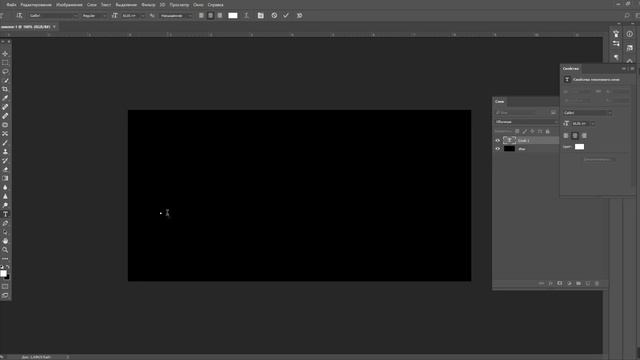Click the Свойства panel tab
Image resolution: width=640 pixels, height=360 pixels.
pyautogui.click(x=571, y=69)
